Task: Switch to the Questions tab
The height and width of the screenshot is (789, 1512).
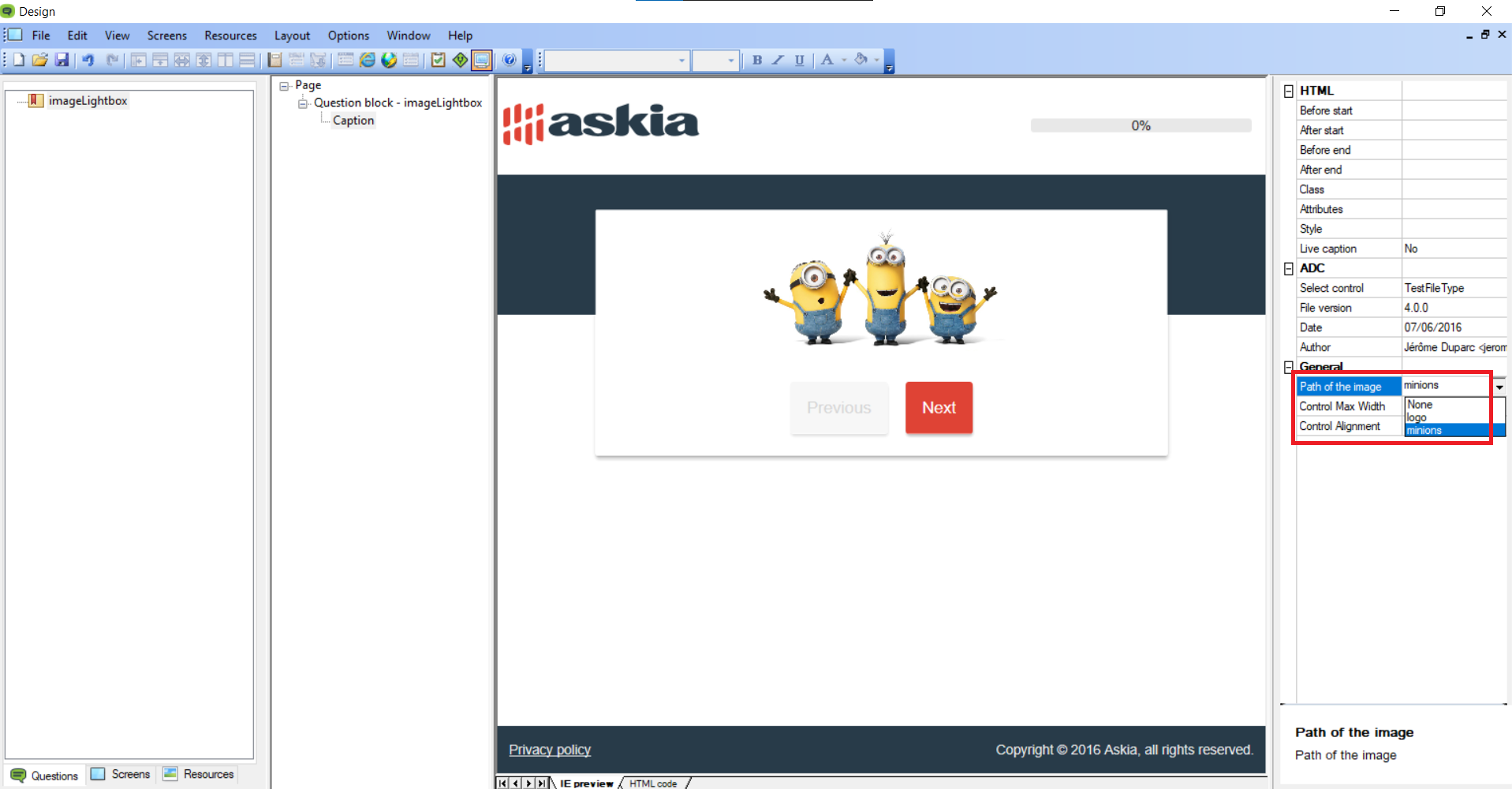Action: coord(45,776)
